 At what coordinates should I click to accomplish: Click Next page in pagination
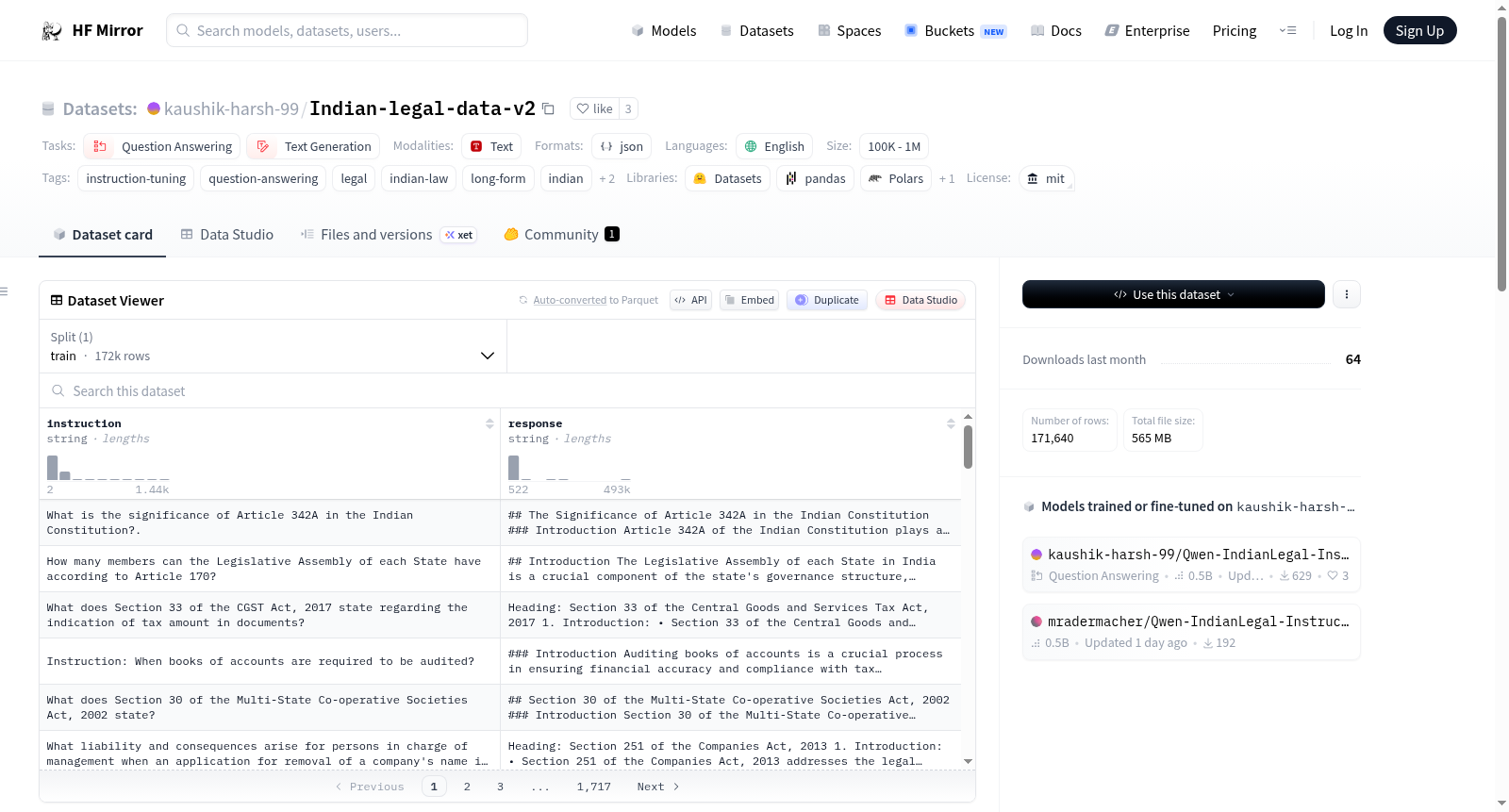658,787
